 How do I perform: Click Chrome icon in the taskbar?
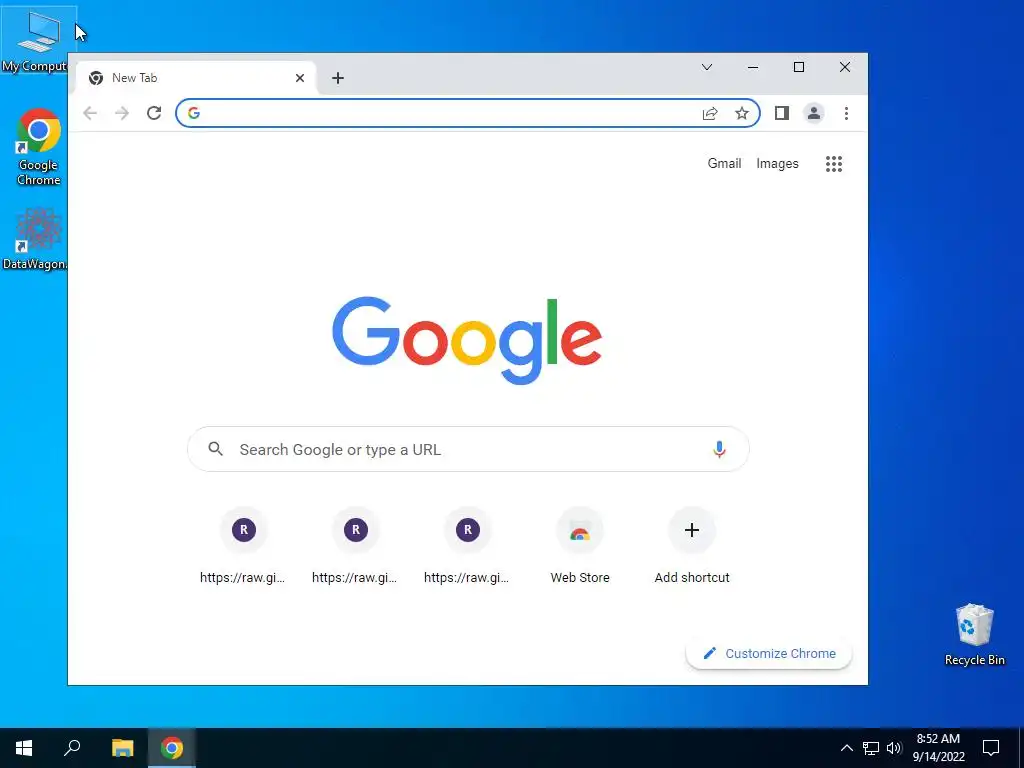pos(172,748)
